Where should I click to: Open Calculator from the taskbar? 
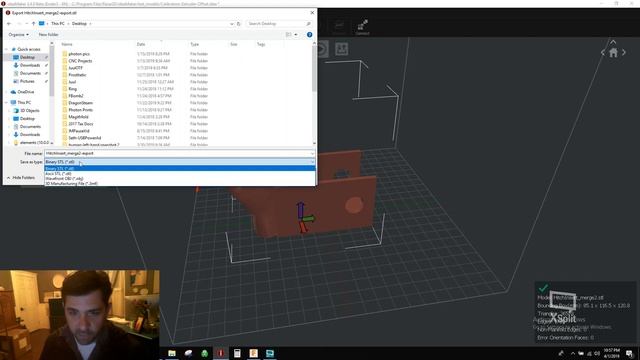pos(237,353)
